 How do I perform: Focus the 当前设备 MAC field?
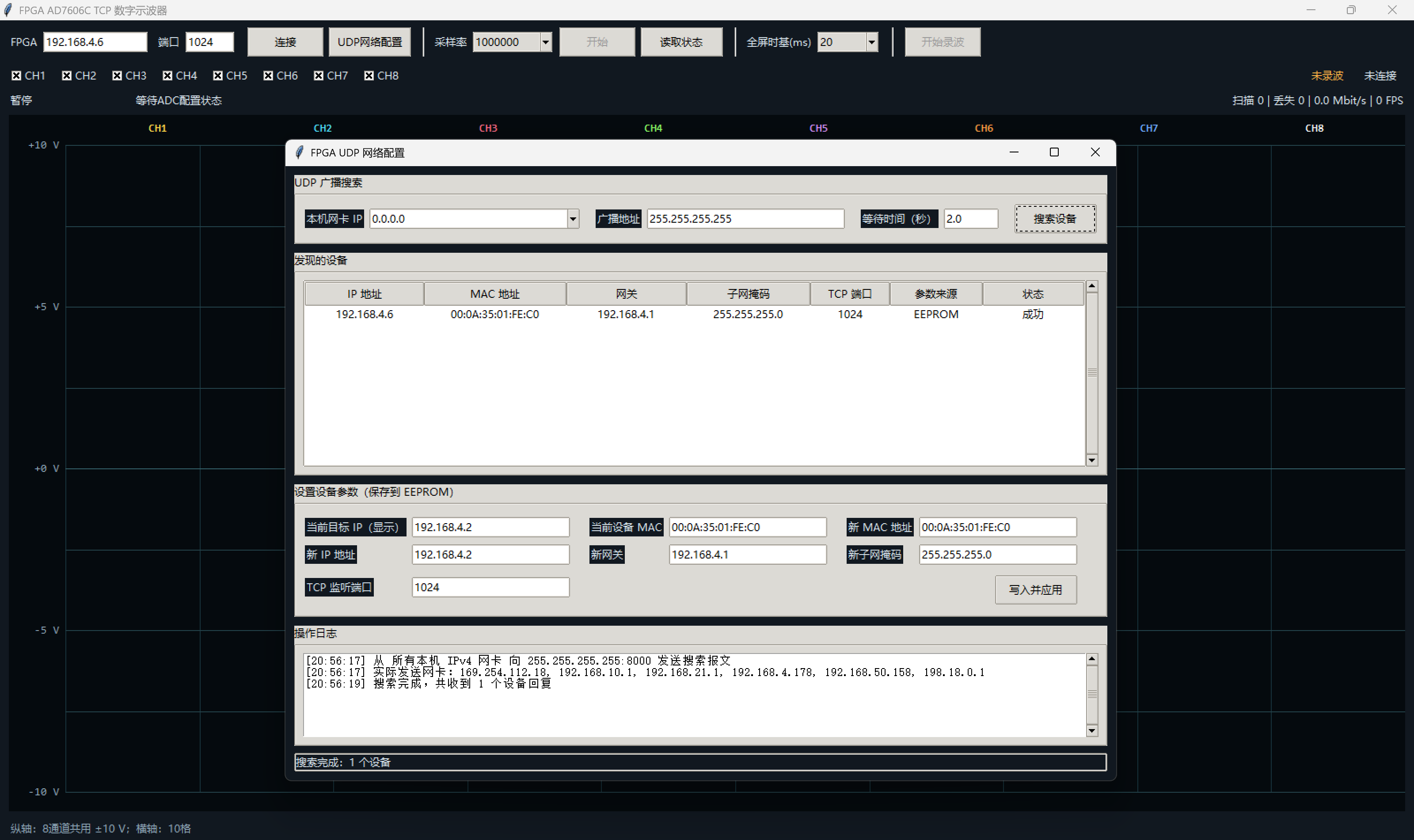coord(748,527)
